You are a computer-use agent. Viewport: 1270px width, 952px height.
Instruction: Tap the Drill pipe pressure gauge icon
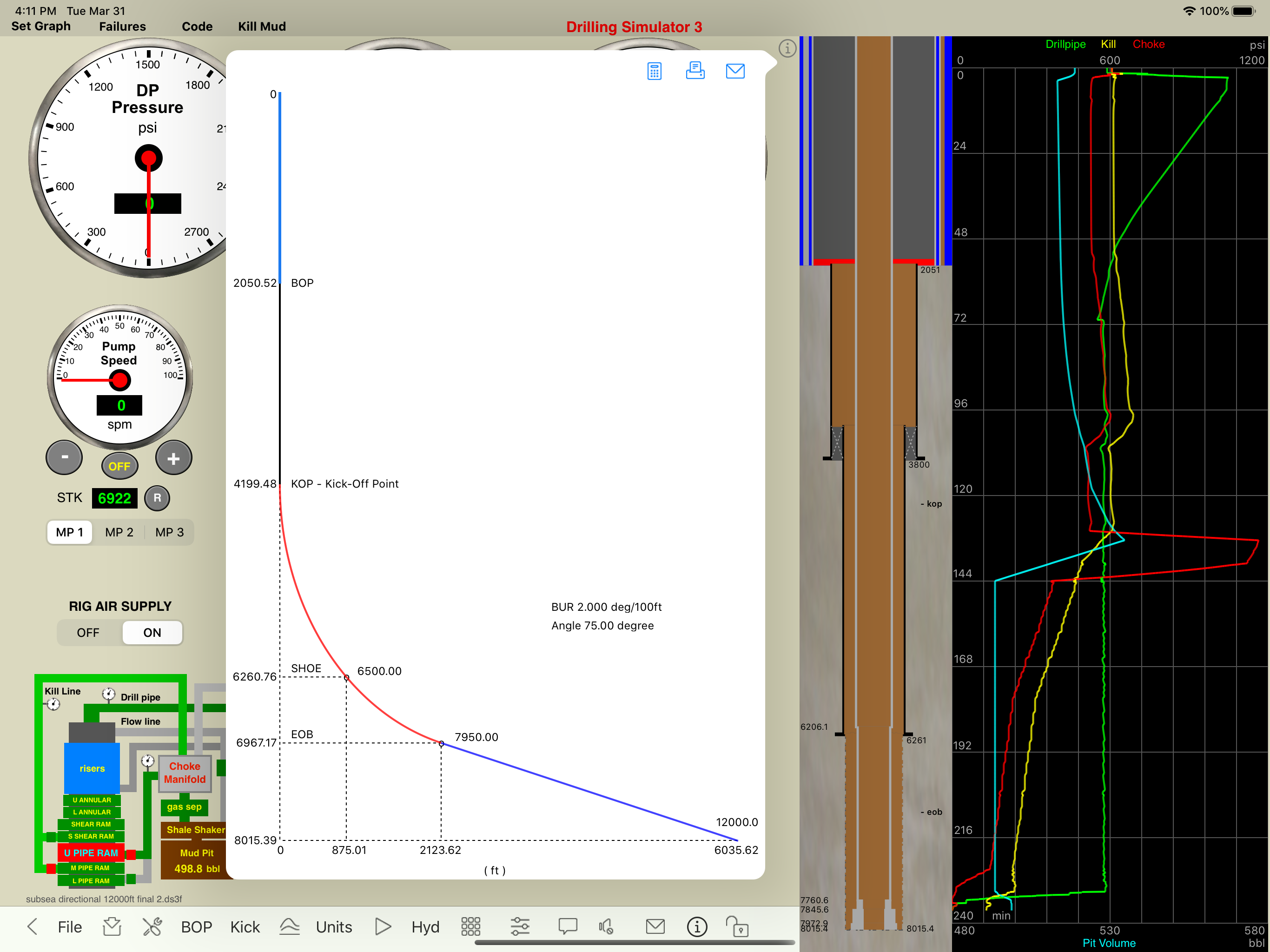(108, 694)
